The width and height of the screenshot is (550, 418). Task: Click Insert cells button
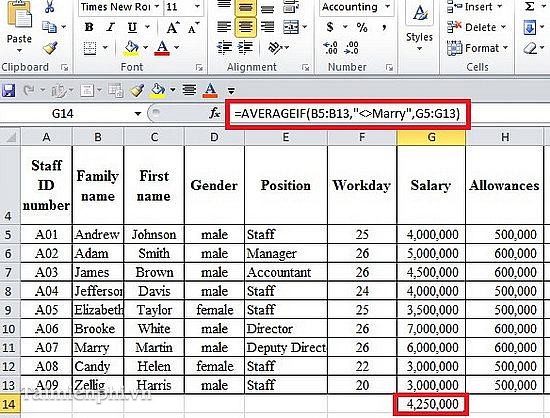pos(475,7)
